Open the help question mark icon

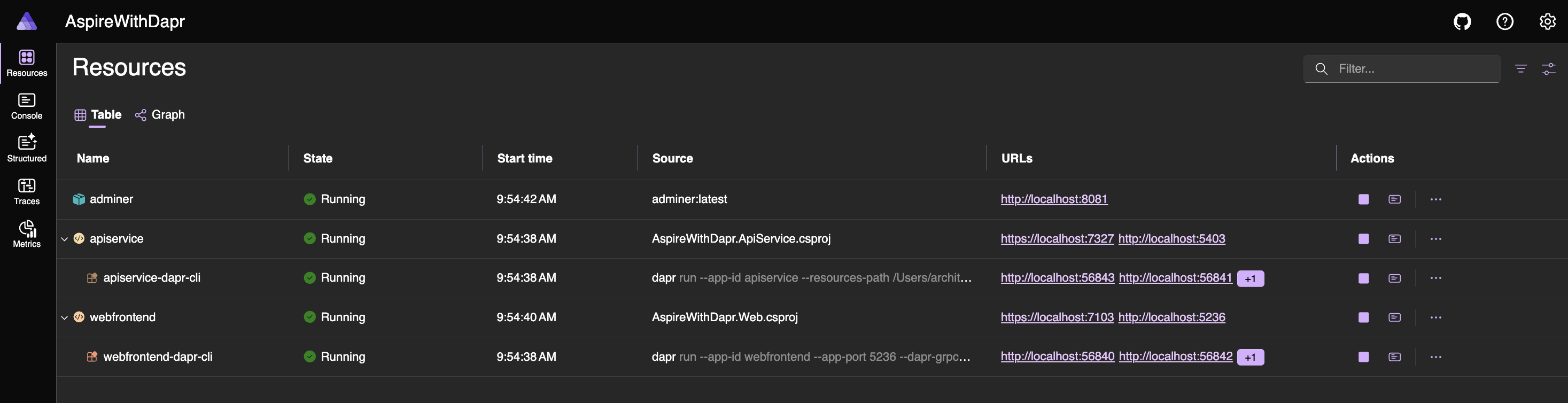point(1505,22)
